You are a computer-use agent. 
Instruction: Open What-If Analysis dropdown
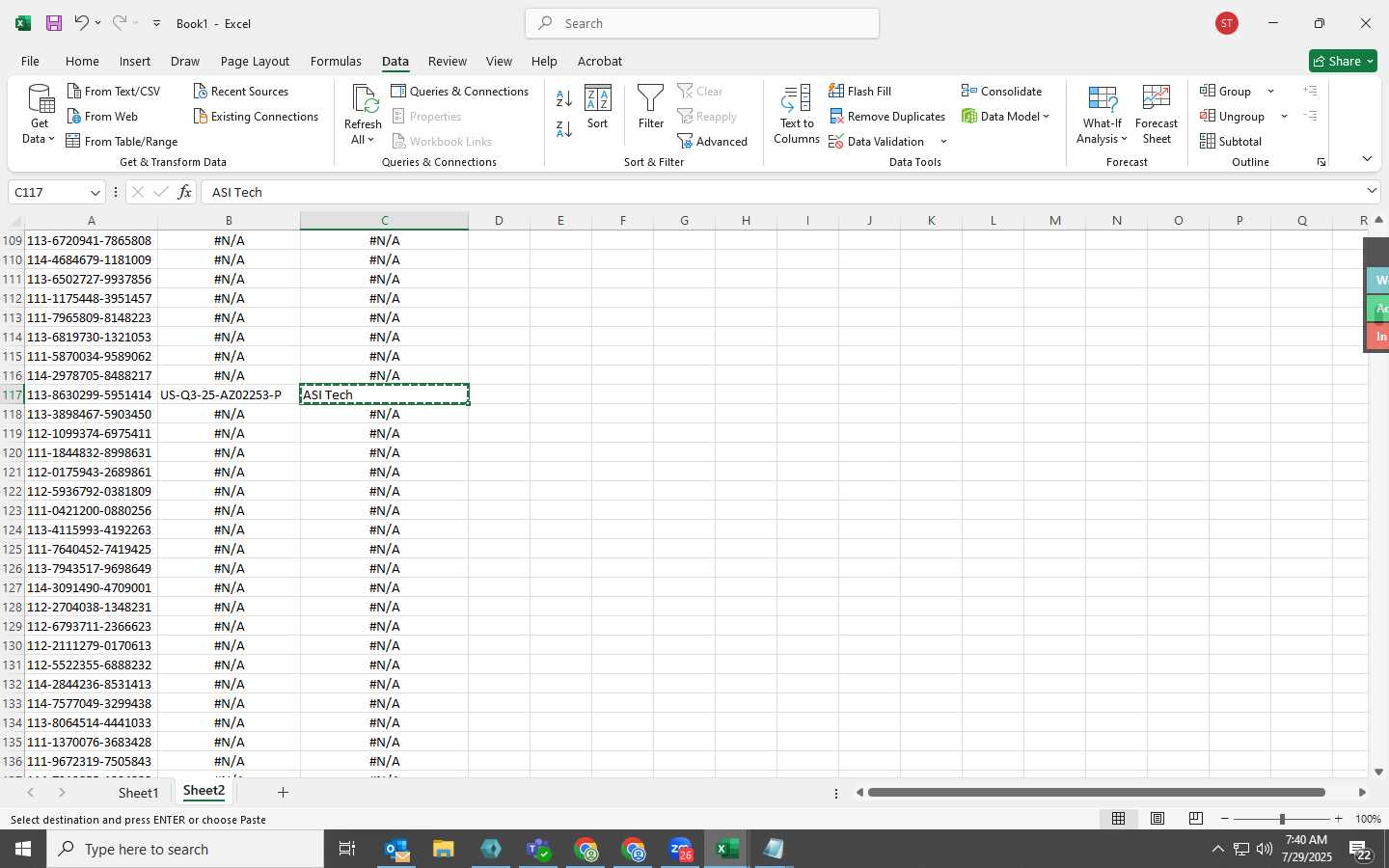pos(1103,114)
